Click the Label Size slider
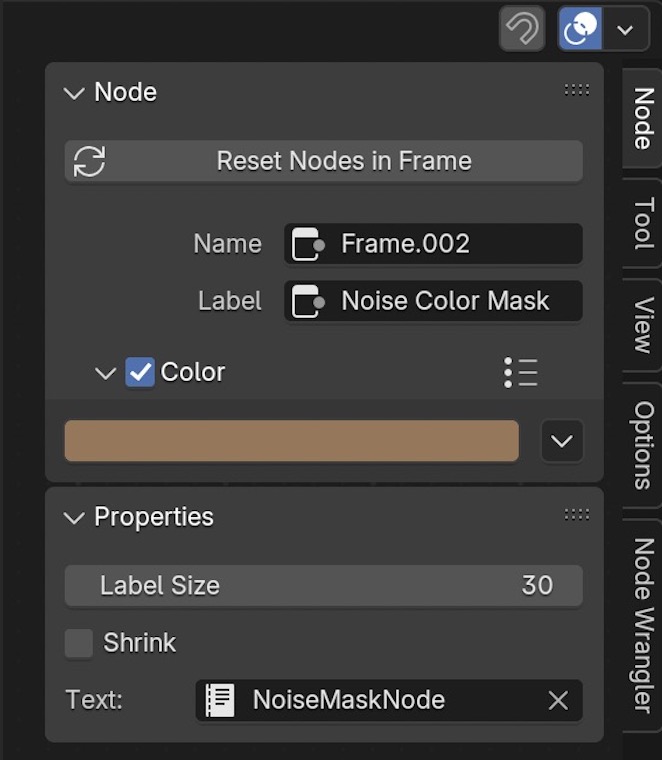This screenshot has width=662, height=760. point(324,586)
